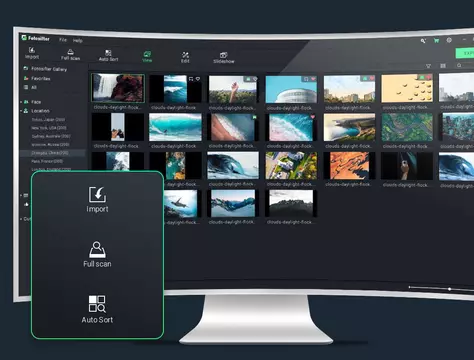Click the green Export button
This screenshot has height=360, width=474.
click(x=465, y=53)
